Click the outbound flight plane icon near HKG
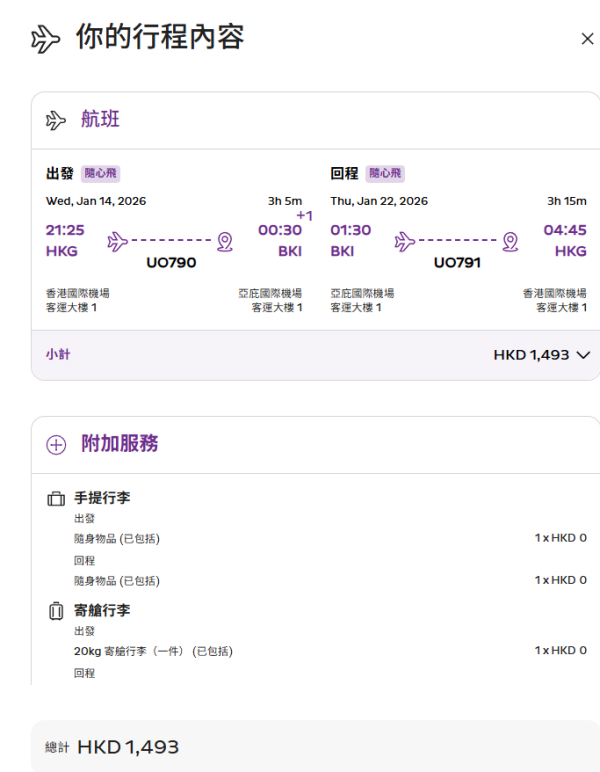 click(x=118, y=241)
